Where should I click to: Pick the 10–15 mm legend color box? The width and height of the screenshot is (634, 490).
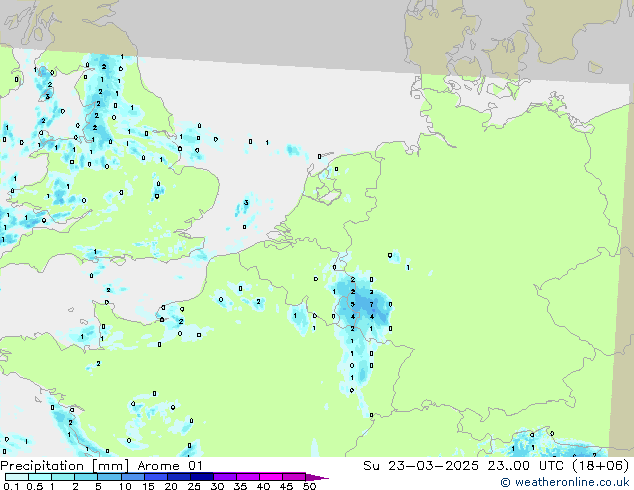[x=132, y=477]
